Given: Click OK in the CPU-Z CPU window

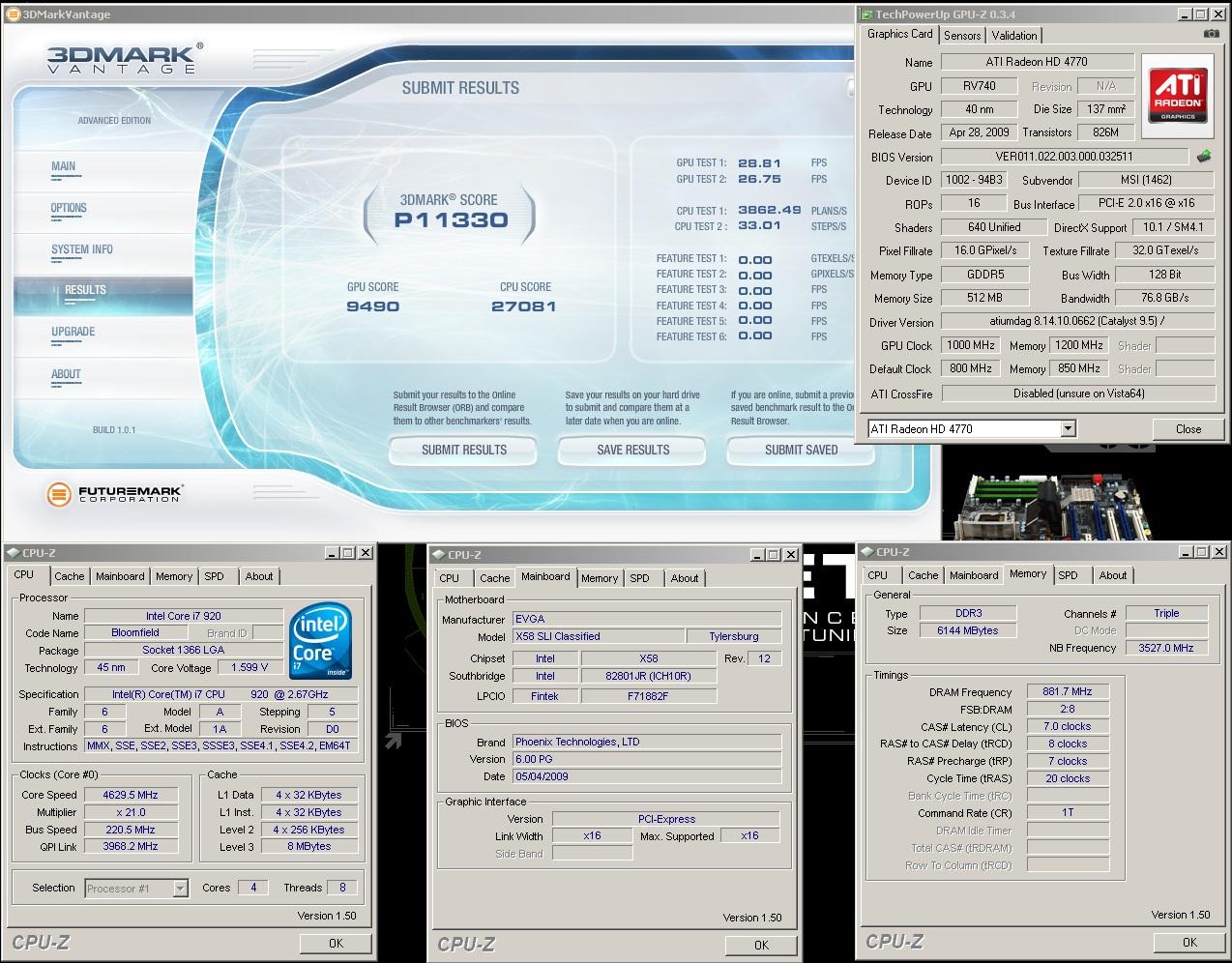Looking at the screenshot, I should [336, 943].
